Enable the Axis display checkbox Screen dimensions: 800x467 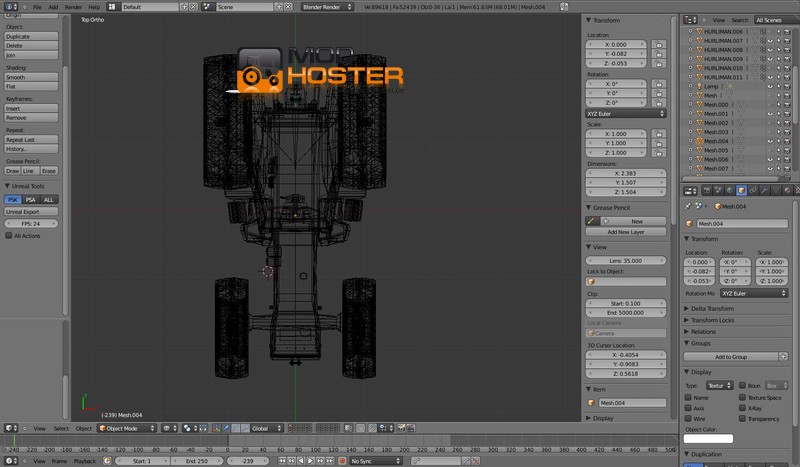(688, 408)
